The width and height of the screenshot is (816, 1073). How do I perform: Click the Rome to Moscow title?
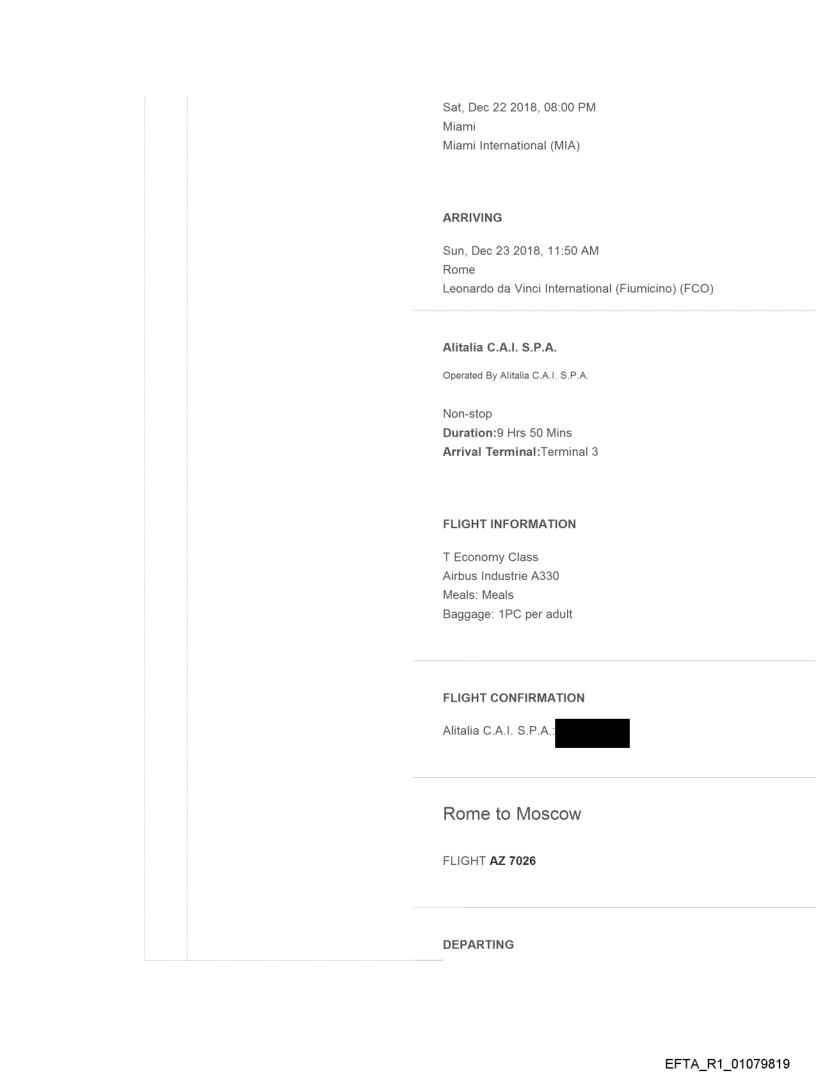click(511, 814)
